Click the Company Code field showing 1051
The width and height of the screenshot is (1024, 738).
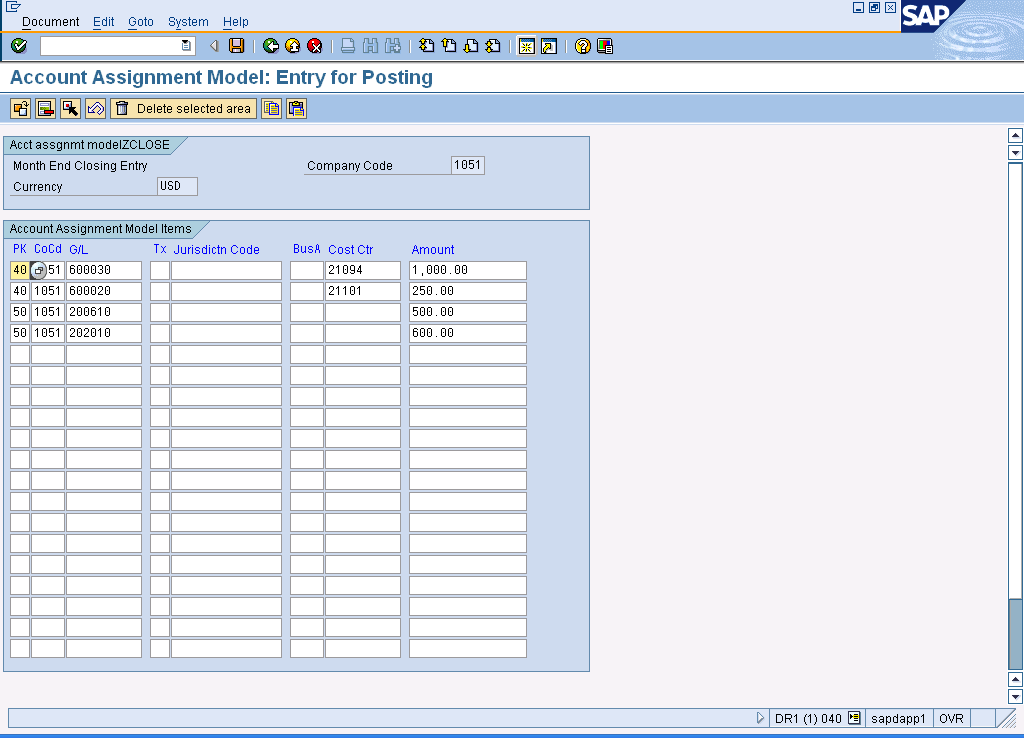468,165
